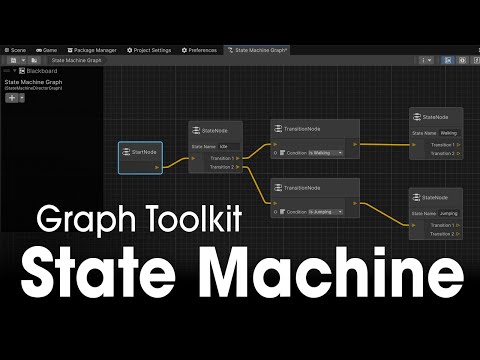Click the Idle StateNode input port
Viewport: 480px width, 360px height.
pyautogui.click(x=193, y=158)
